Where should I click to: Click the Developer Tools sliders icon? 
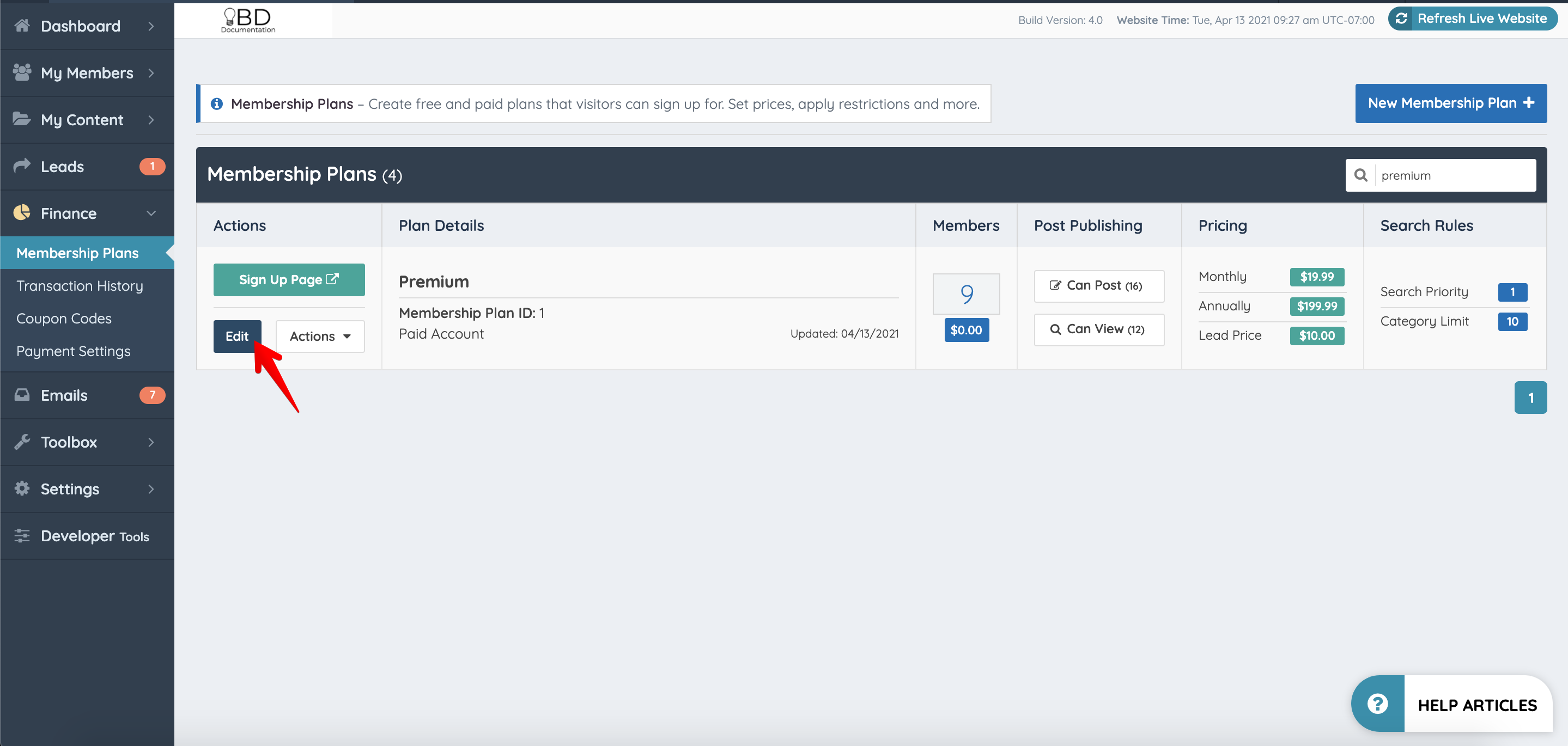[x=22, y=535]
